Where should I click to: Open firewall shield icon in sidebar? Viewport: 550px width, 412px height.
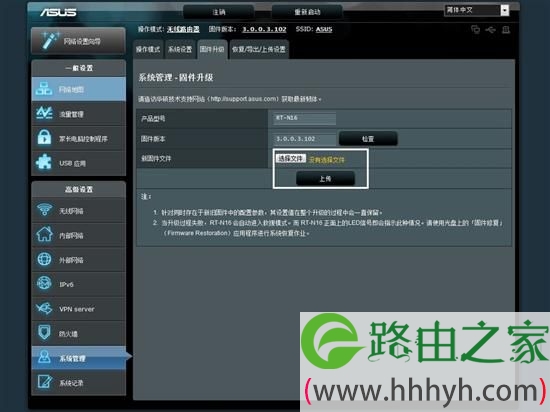44,332
